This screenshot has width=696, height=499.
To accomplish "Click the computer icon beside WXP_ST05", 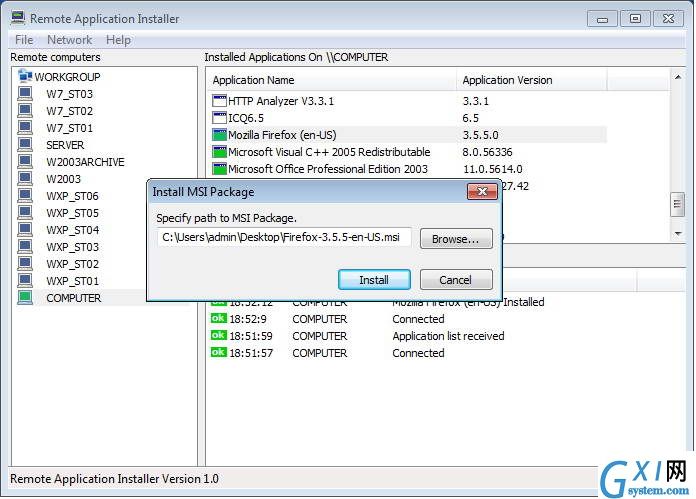I will 25,213.
